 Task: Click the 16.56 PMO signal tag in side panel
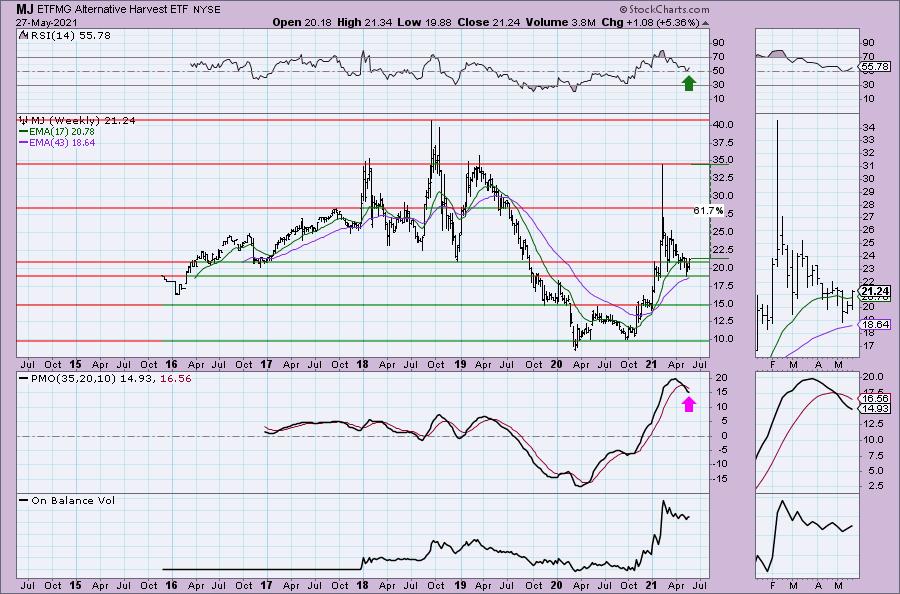tap(874, 398)
